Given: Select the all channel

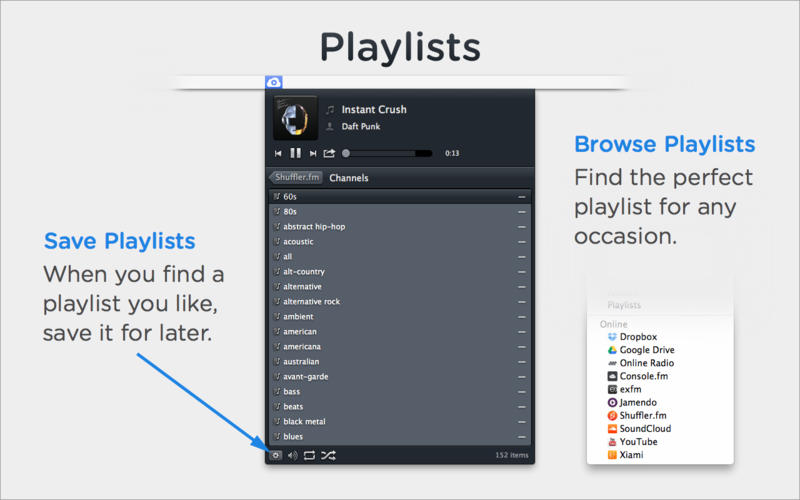Looking at the screenshot, I should pos(400,257).
